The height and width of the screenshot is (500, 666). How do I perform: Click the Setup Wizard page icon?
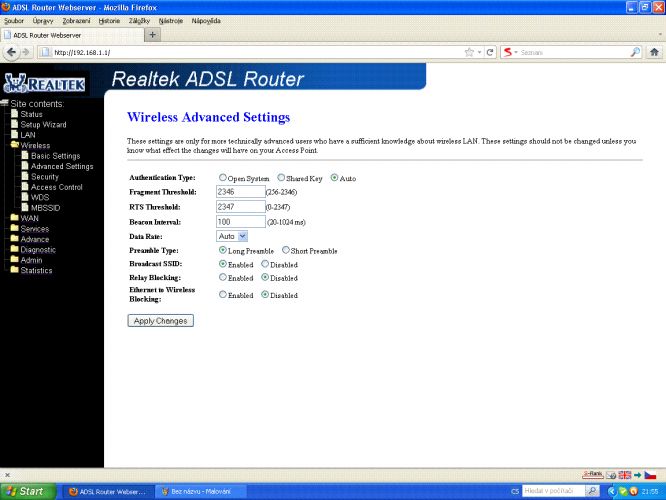coord(15,124)
